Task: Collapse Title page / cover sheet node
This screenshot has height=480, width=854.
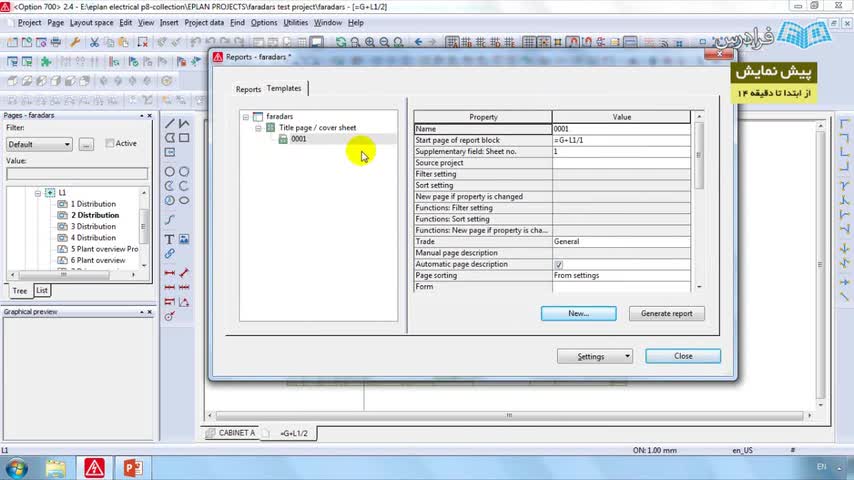Action: coord(258,128)
